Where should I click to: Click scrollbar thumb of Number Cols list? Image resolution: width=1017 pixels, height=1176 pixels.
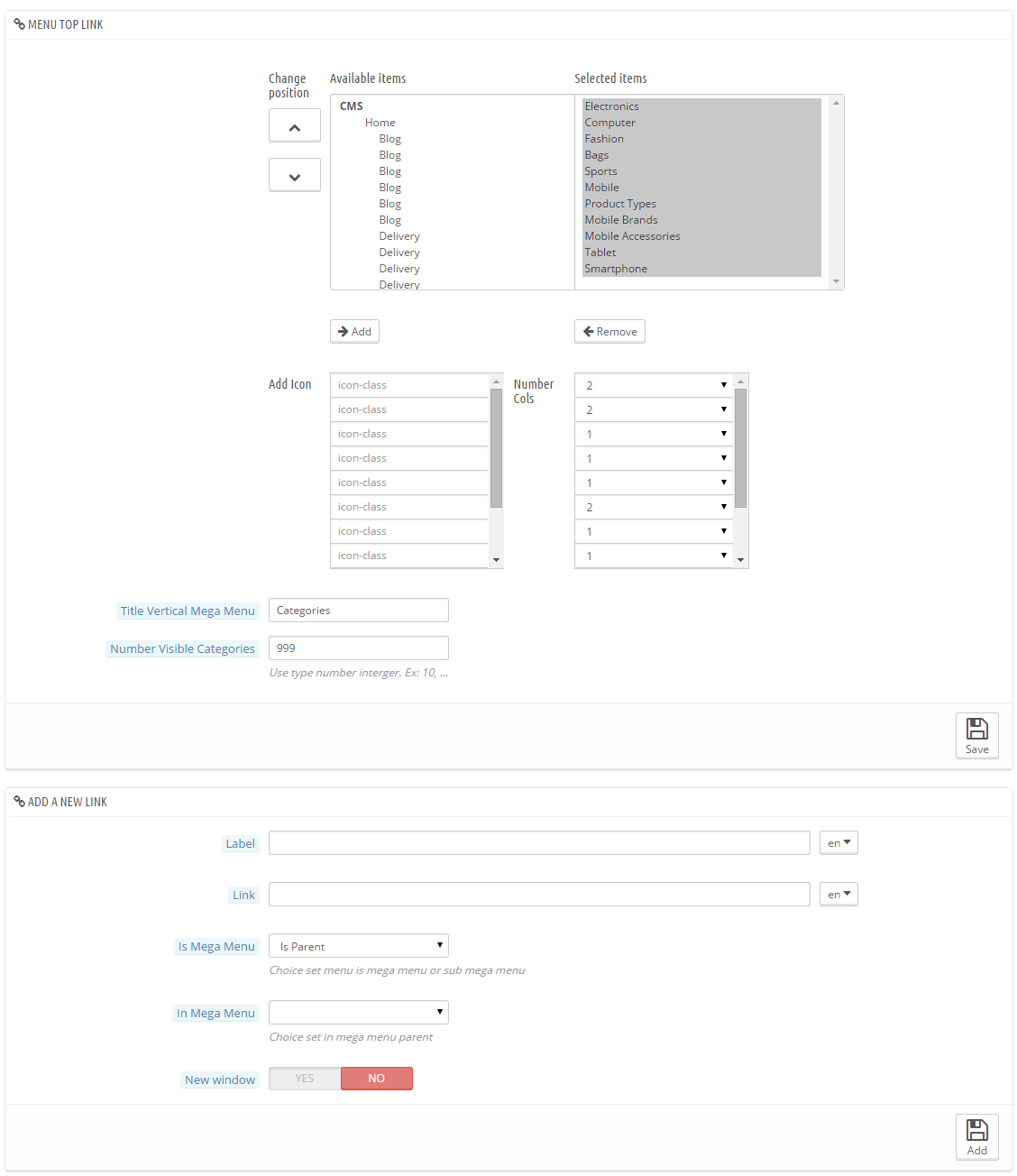click(741, 448)
